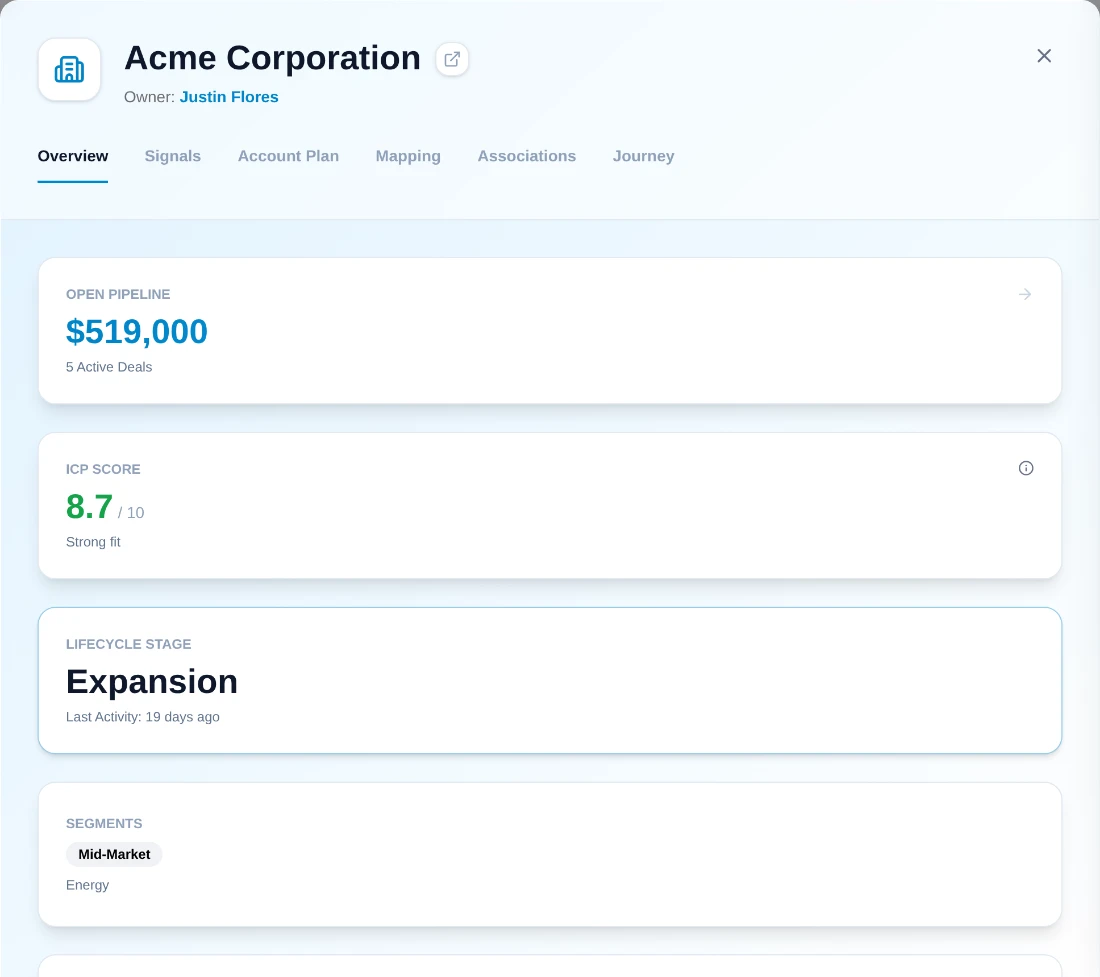The height and width of the screenshot is (977, 1100).
Task: Click the ICP SCORE label
Action: pos(103,469)
